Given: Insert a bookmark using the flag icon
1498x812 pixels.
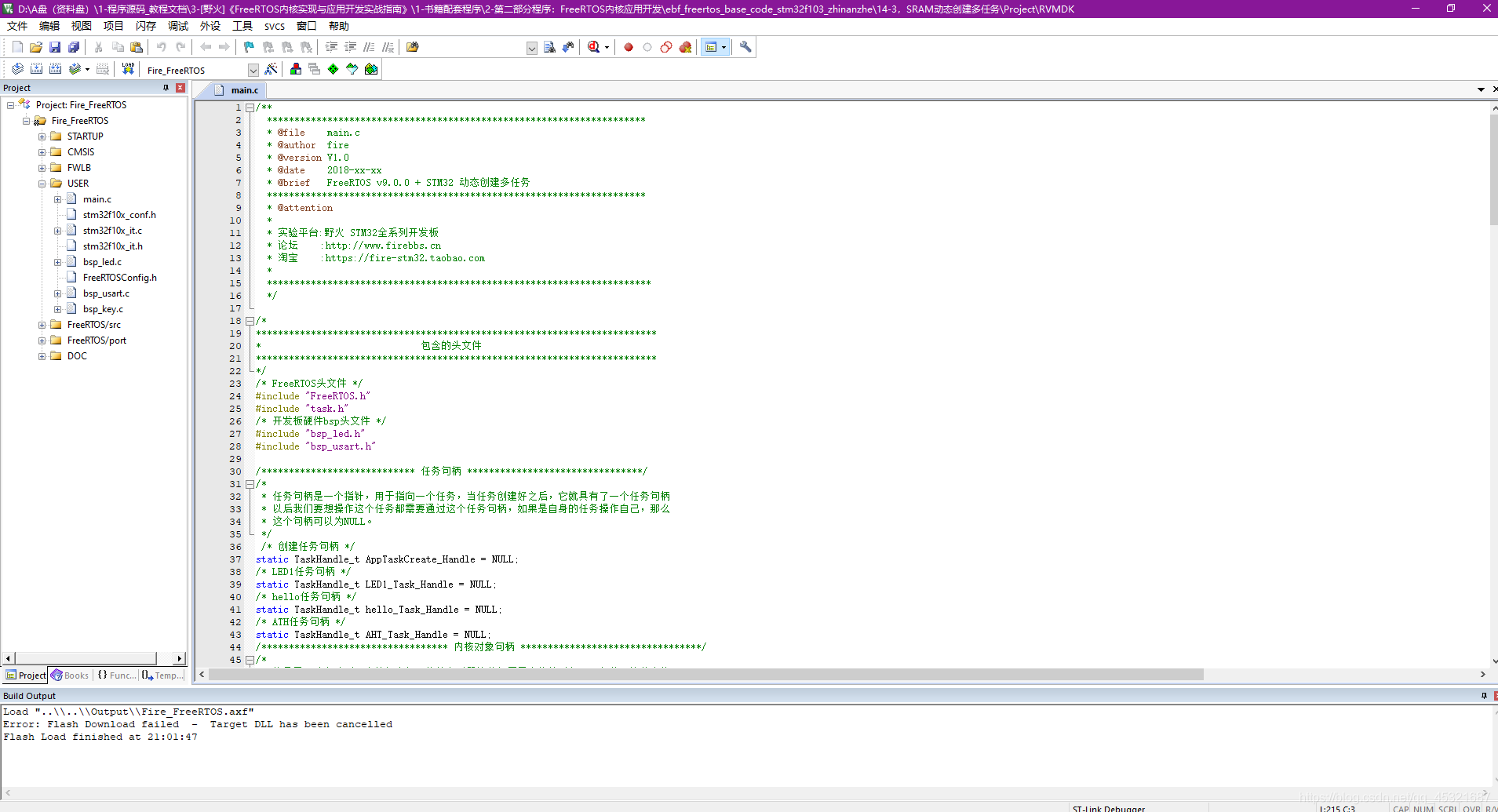Looking at the screenshot, I should [x=249, y=47].
